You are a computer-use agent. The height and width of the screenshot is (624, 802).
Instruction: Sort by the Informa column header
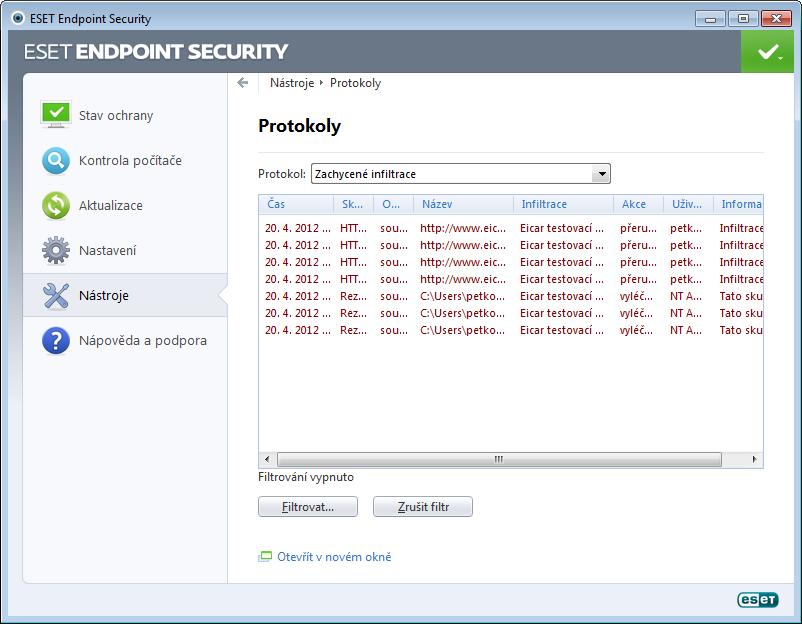click(739, 204)
